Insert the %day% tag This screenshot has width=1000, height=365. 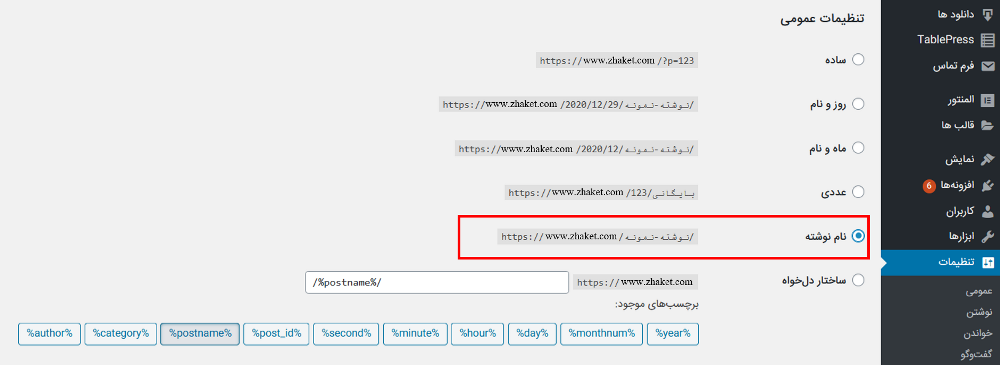[533, 334]
